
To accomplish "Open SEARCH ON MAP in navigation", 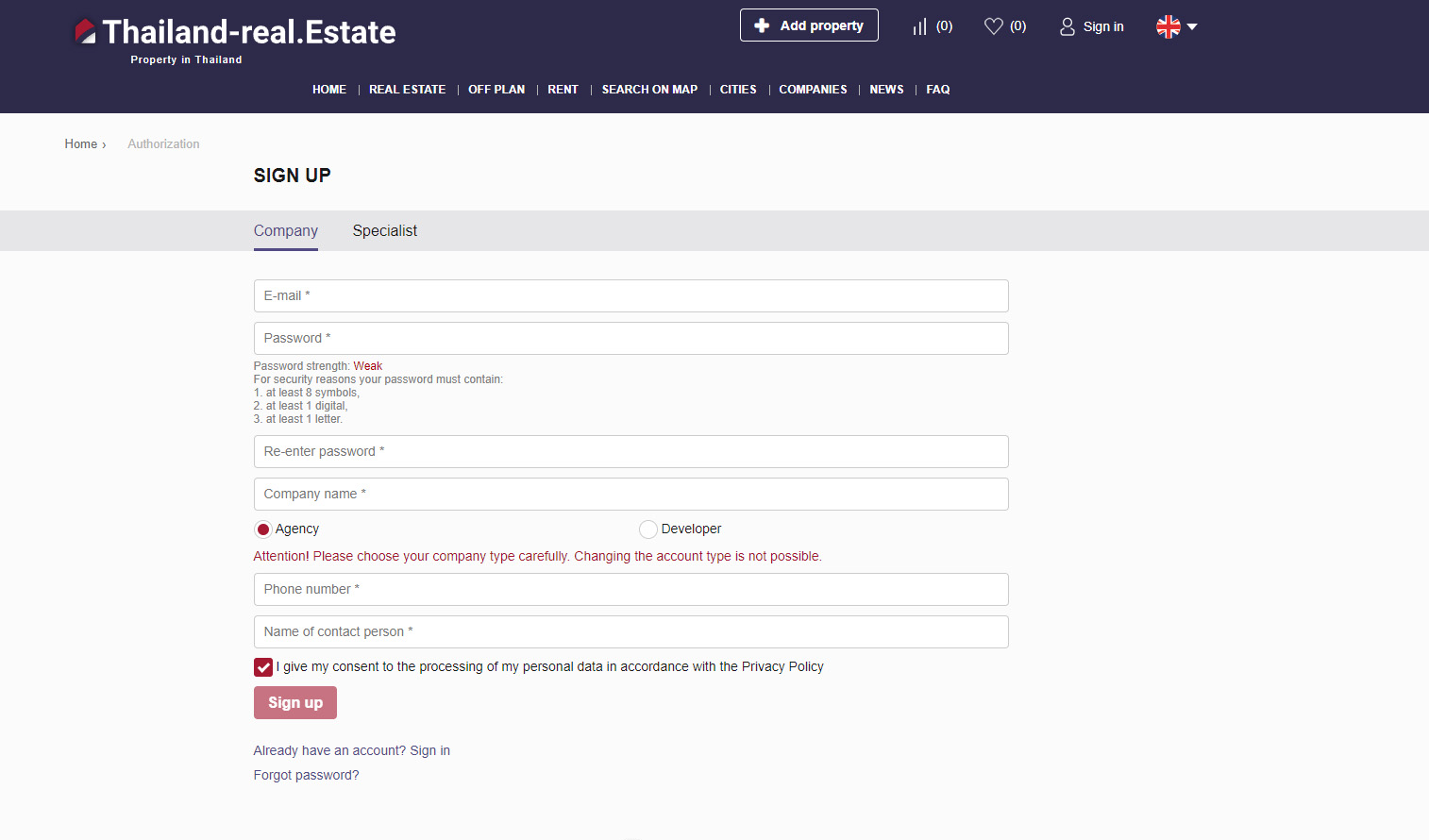I will pyautogui.click(x=649, y=90).
